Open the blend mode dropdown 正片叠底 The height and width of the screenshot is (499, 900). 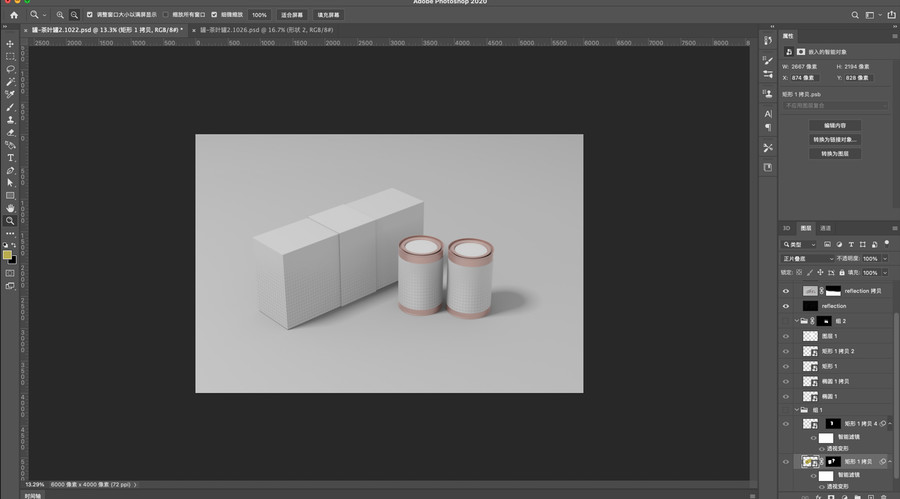tap(808, 259)
